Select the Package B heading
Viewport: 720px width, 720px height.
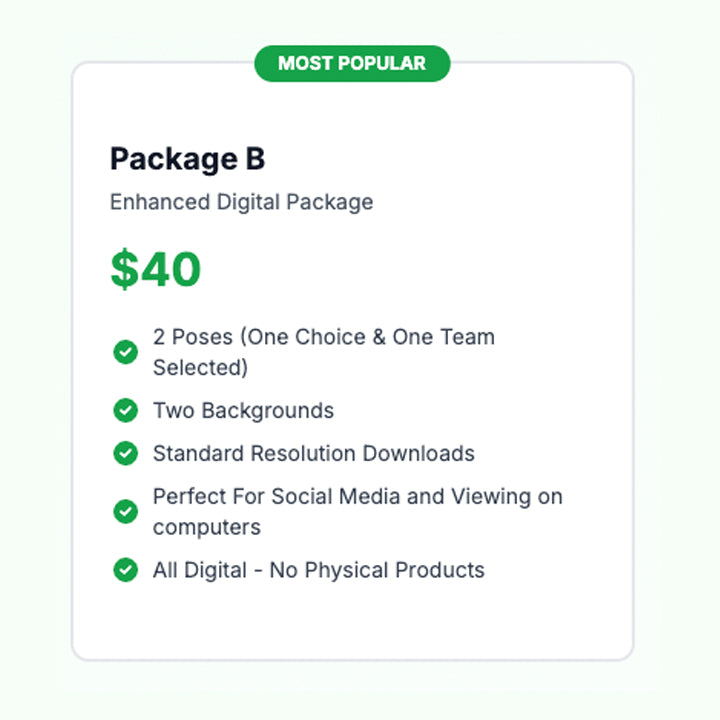(187, 159)
